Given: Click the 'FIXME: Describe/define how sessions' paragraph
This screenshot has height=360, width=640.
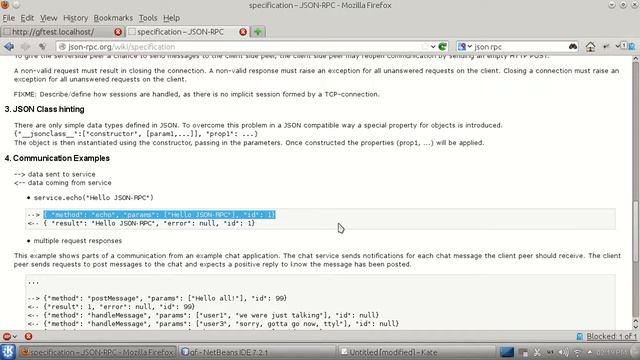Looking at the screenshot, I should click(196, 94).
